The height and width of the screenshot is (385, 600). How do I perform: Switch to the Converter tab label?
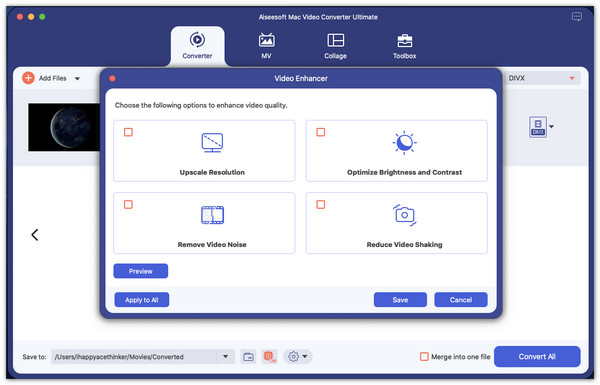click(x=197, y=56)
